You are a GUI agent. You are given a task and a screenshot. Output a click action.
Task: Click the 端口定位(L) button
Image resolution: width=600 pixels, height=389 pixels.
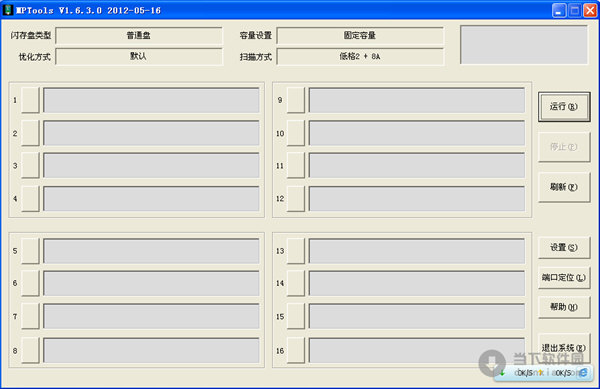tap(564, 277)
